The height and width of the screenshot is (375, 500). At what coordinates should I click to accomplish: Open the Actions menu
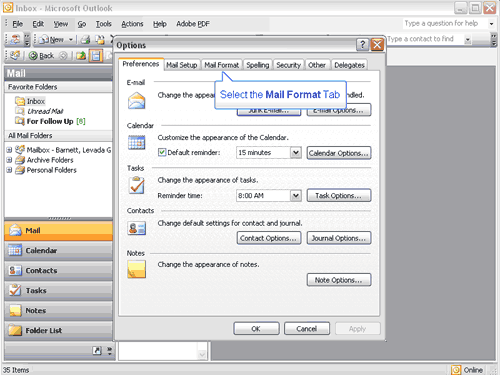(132, 24)
